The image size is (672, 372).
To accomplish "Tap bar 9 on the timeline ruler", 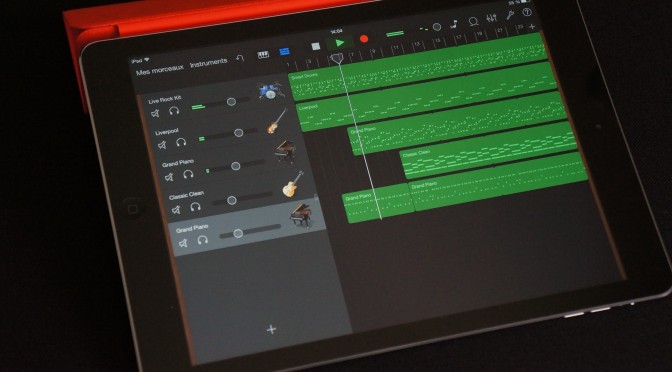I will pyautogui.click(x=373, y=51).
